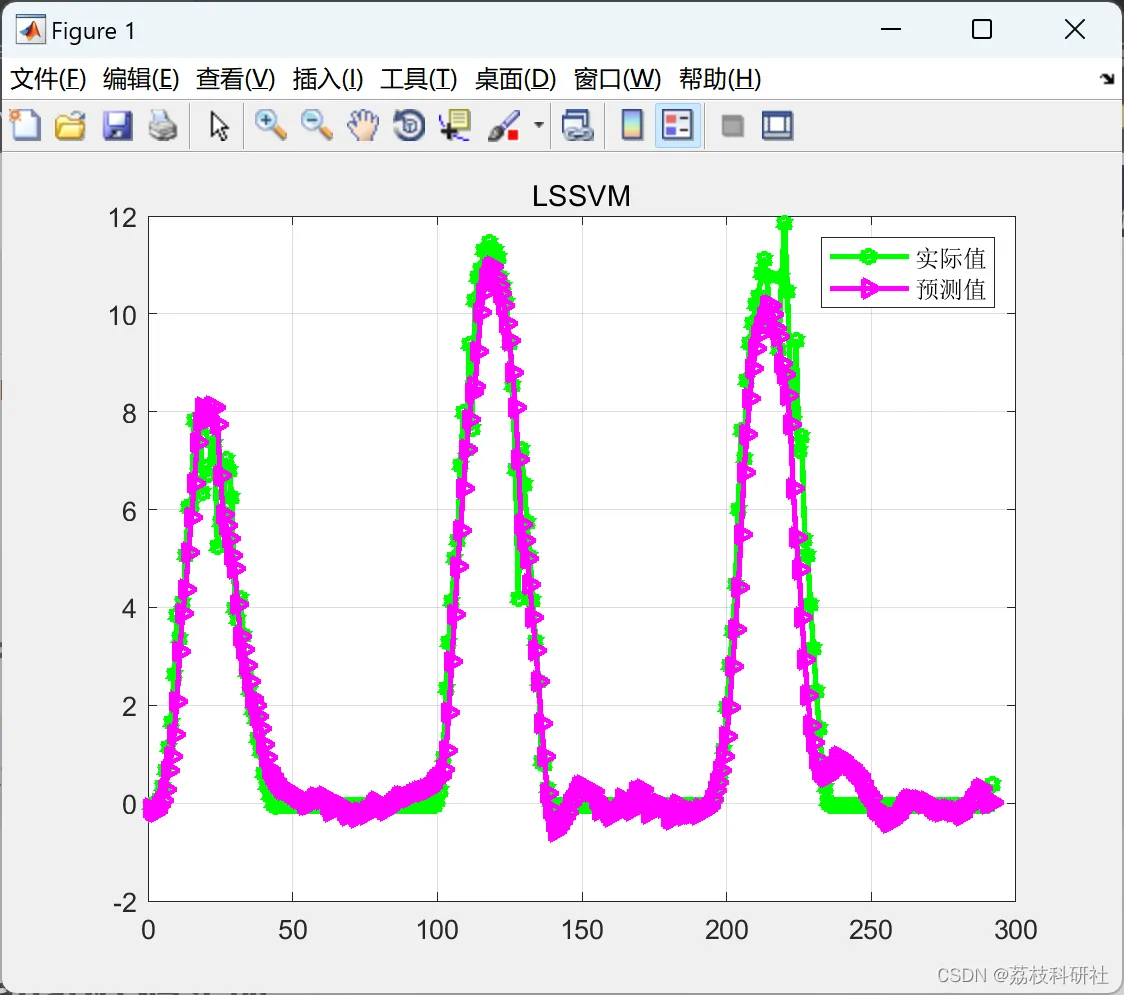The width and height of the screenshot is (1124, 995).
Task: Select the Edit Plot arrow tool
Action: [x=219, y=126]
